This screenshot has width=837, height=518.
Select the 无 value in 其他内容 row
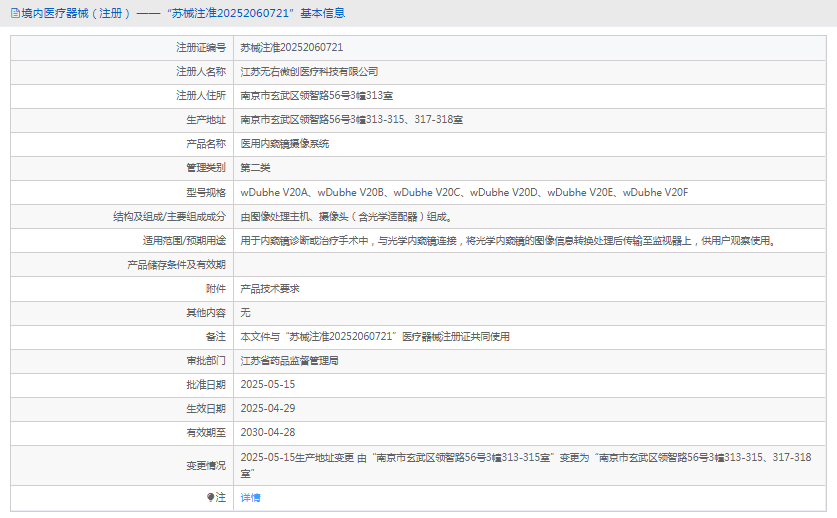pos(245,313)
